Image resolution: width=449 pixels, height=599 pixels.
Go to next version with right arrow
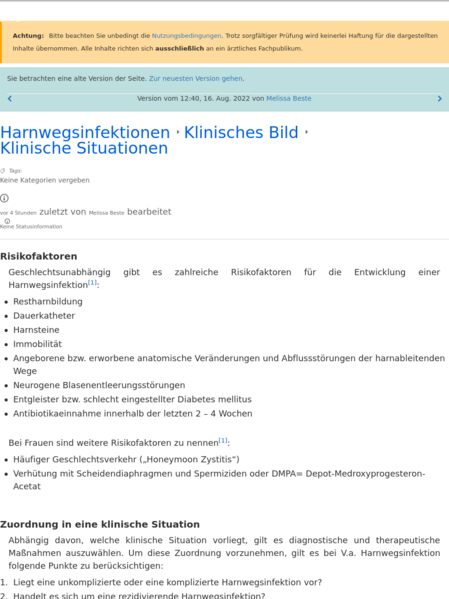[439, 99]
